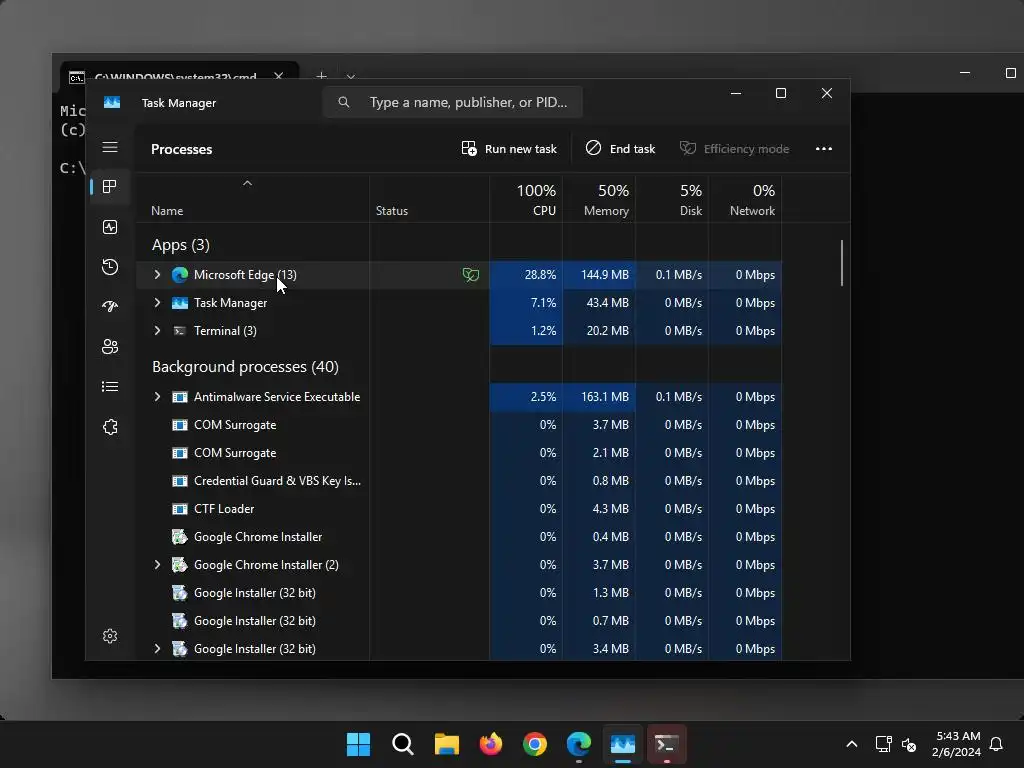The width and height of the screenshot is (1024, 768).
Task: Expand the Microsoft Edge (13) process group
Action: tap(157, 275)
